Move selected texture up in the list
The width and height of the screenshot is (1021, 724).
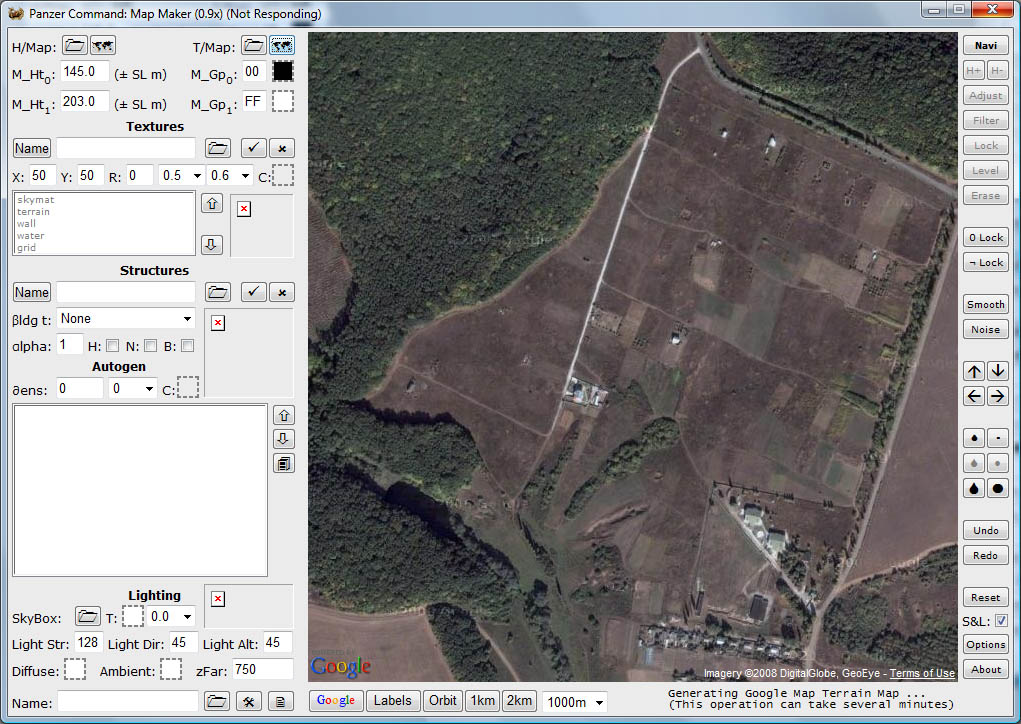(x=212, y=204)
